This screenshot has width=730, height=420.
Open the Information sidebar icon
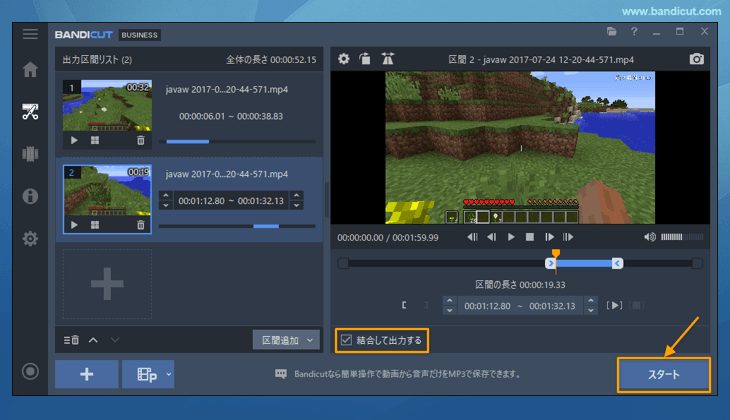tap(30, 196)
